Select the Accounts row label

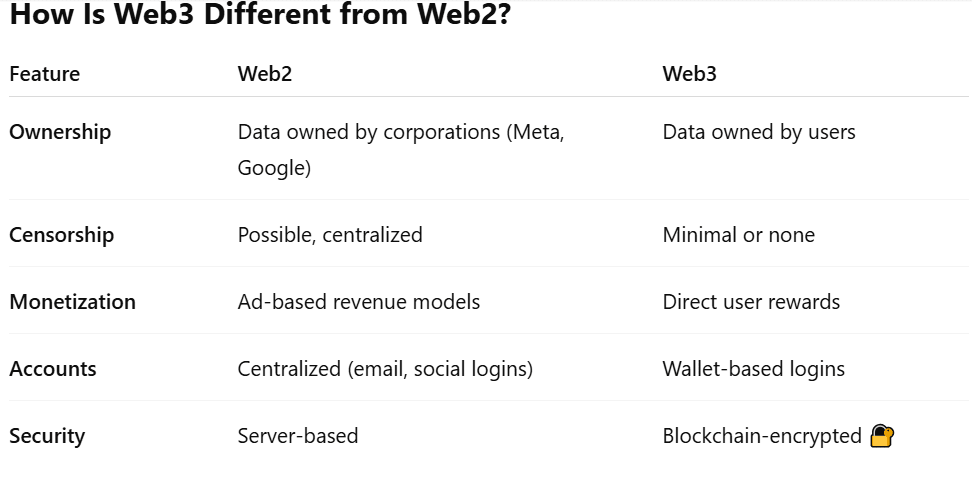pos(53,369)
